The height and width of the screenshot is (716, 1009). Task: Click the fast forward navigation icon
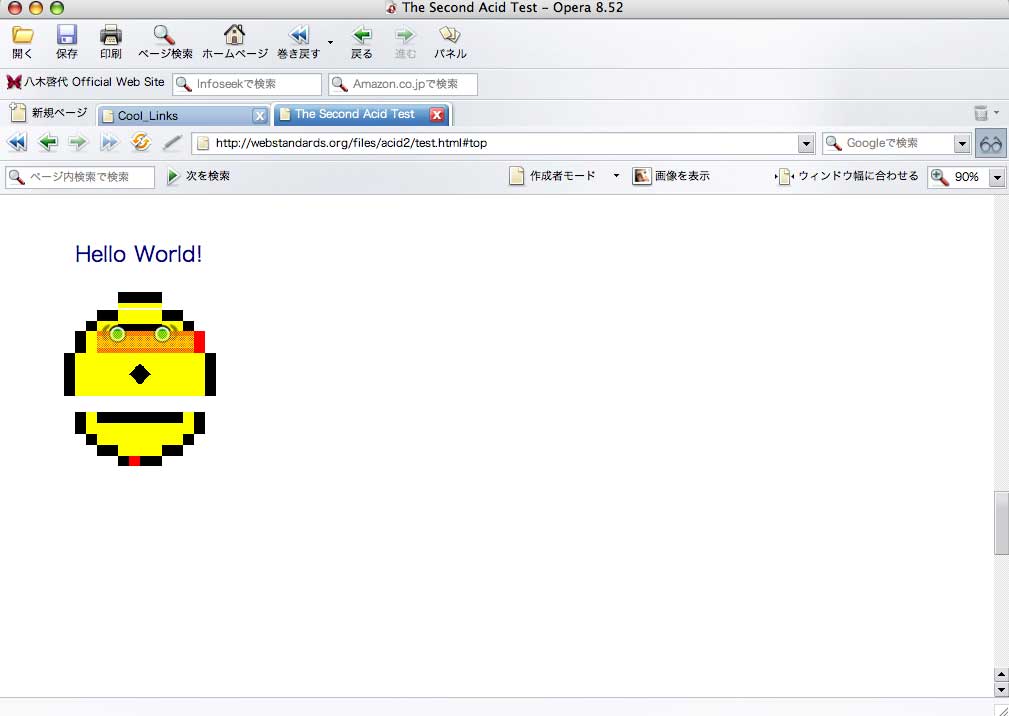(x=109, y=143)
